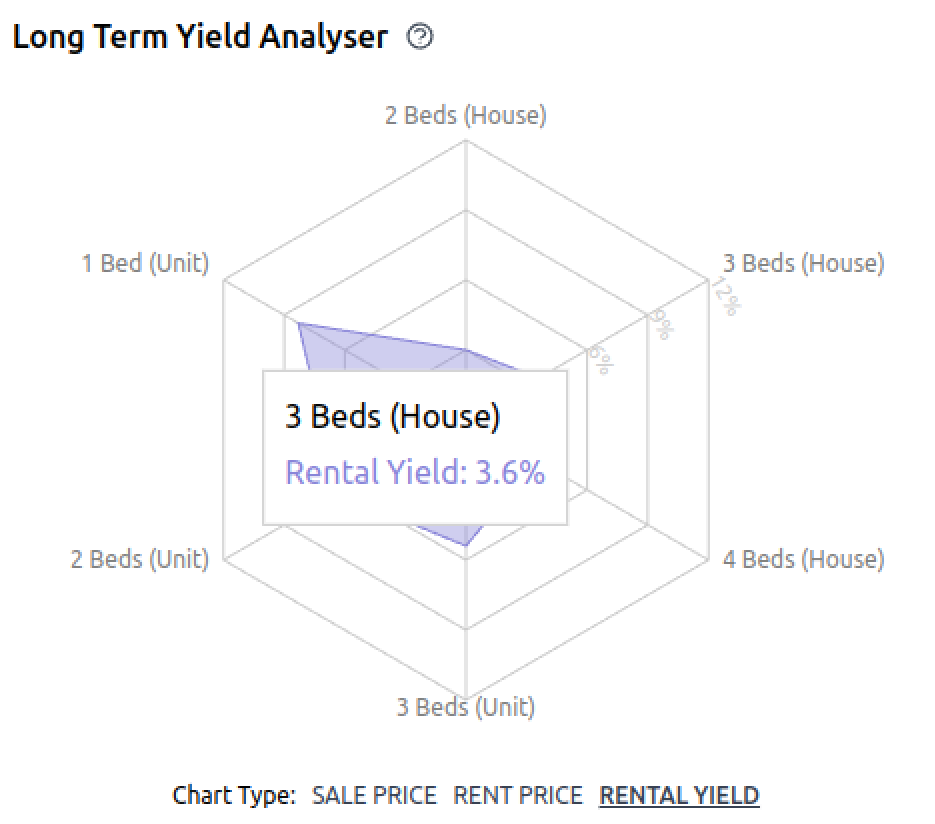This screenshot has height=824, width=935.
Task: Select the RENTAL YIELD chart type
Action: click(x=679, y=795)
